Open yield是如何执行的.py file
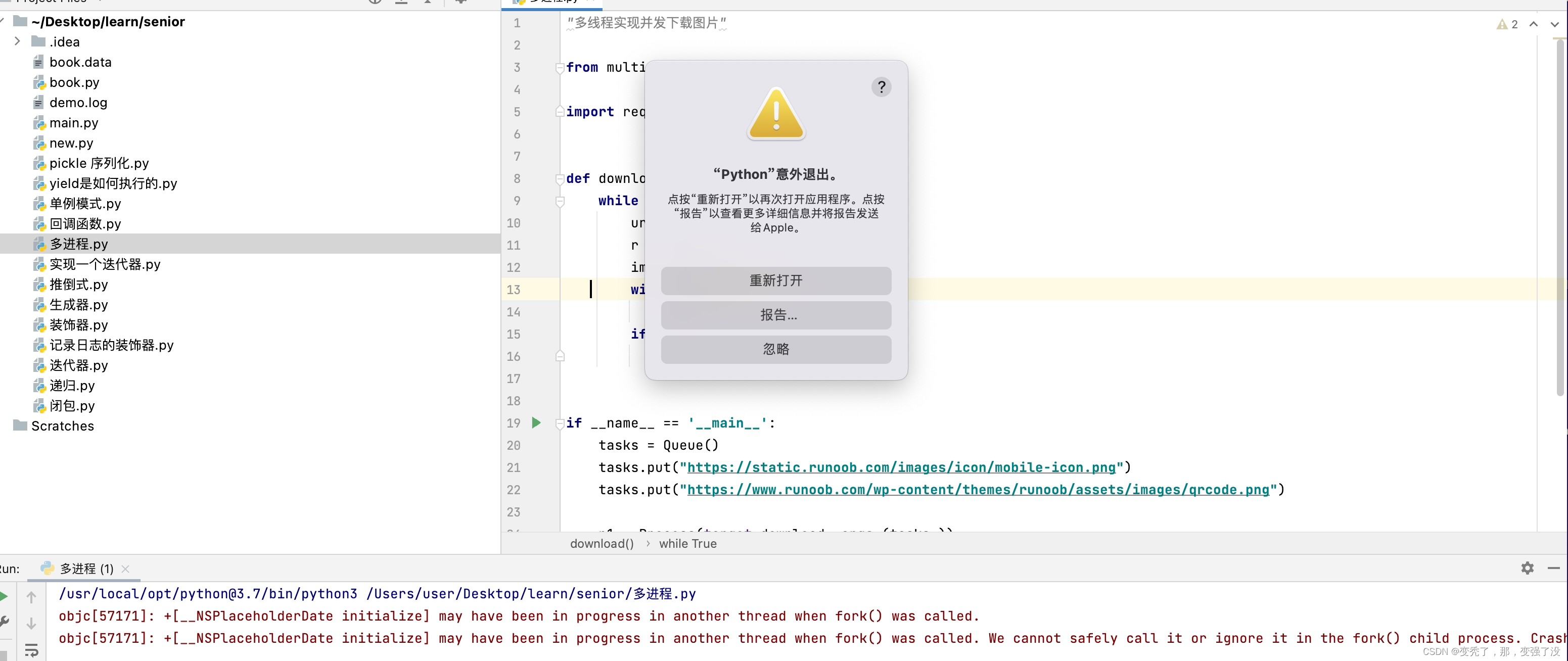Viewport: 1568px width, 661px height. pos(113,183)
